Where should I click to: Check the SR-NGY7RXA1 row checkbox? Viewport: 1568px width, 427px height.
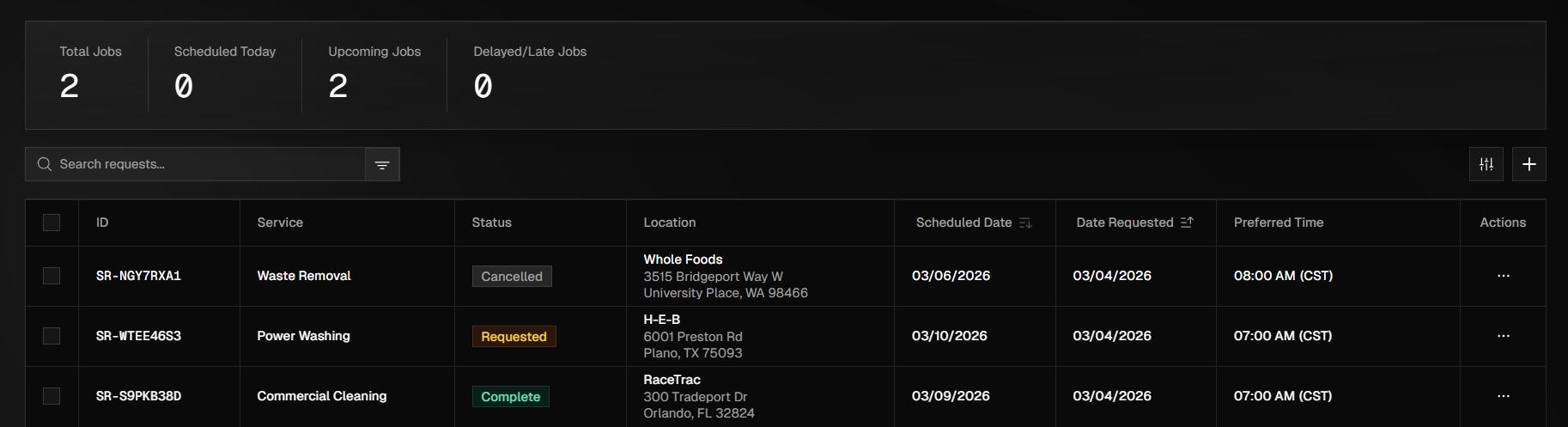click(x=52, y=276)
